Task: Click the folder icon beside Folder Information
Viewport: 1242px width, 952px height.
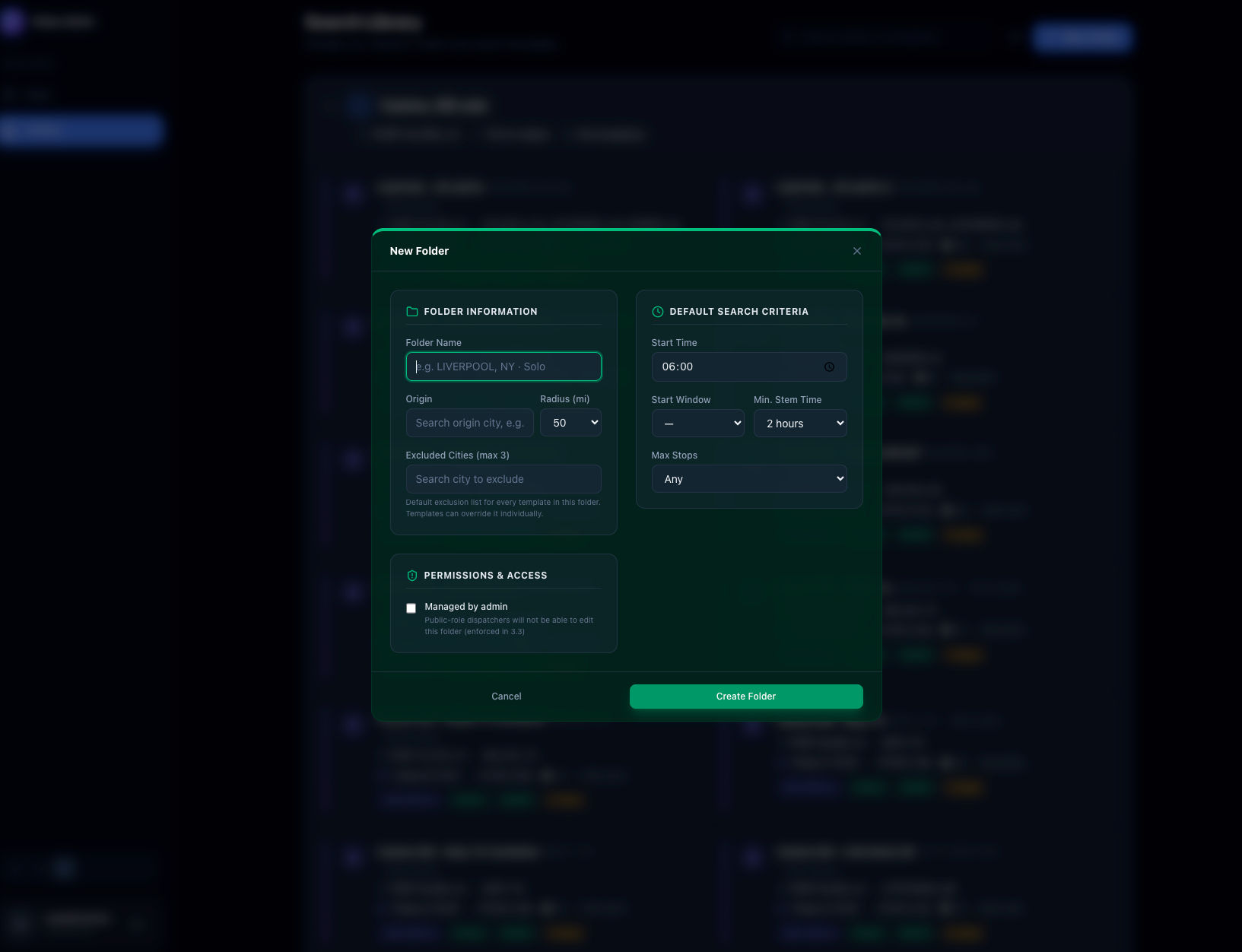Action: (412, 312)
